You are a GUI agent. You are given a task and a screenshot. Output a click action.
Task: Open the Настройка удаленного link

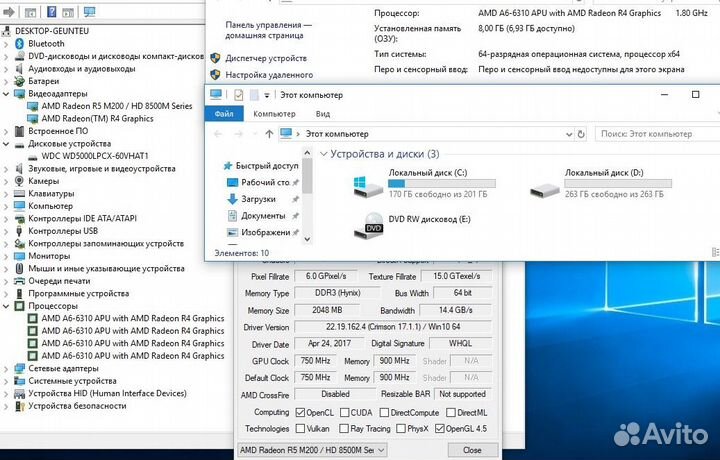(x=269, y=75)
